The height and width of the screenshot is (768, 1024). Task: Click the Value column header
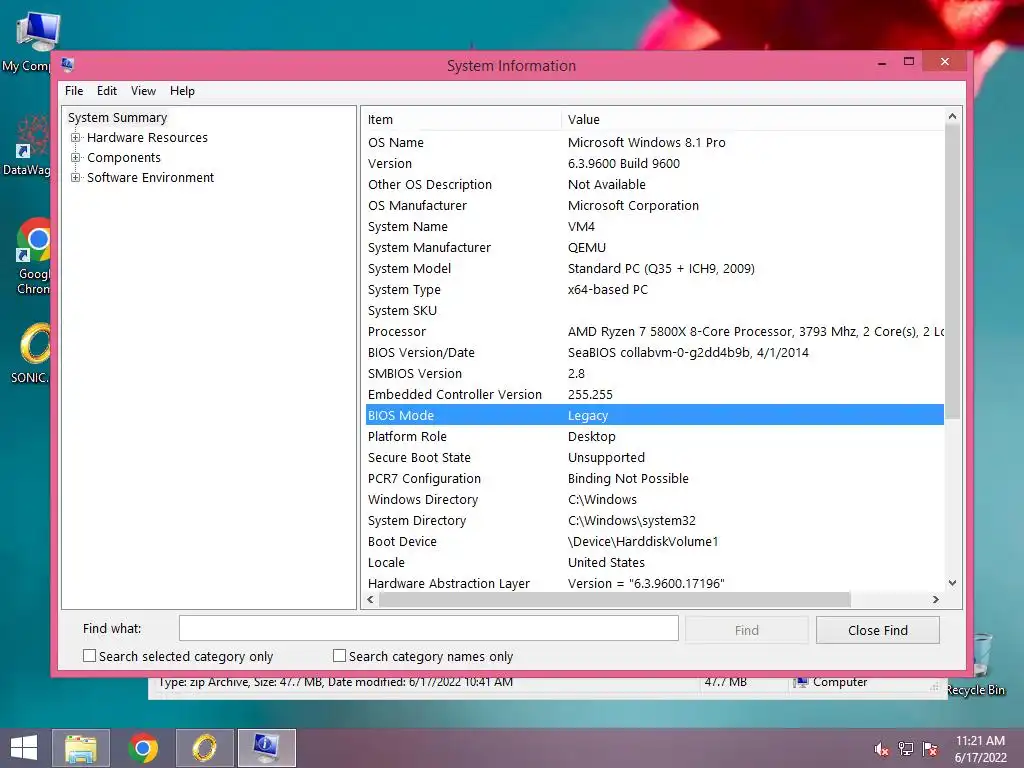752,120
